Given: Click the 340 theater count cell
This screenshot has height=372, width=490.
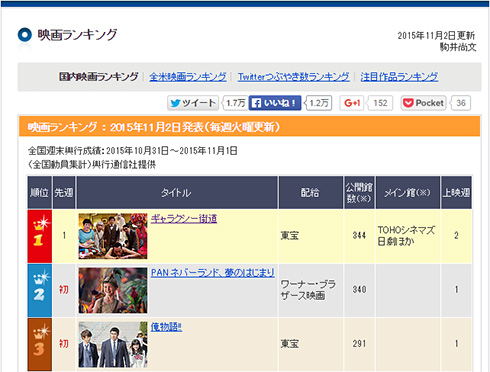Looking at the screenshot, I should tap(359, 290).
